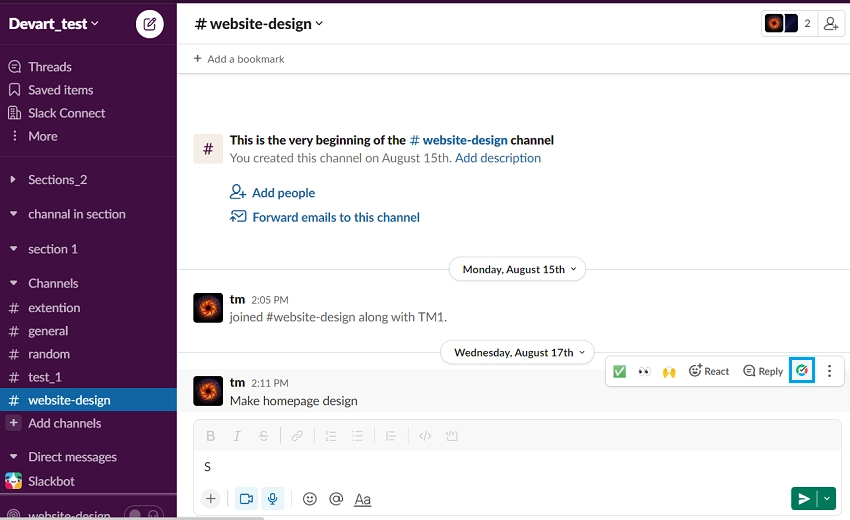Add the white check mark reaction
The width and height of the screenshot is (850, 520).
point(619,371)
